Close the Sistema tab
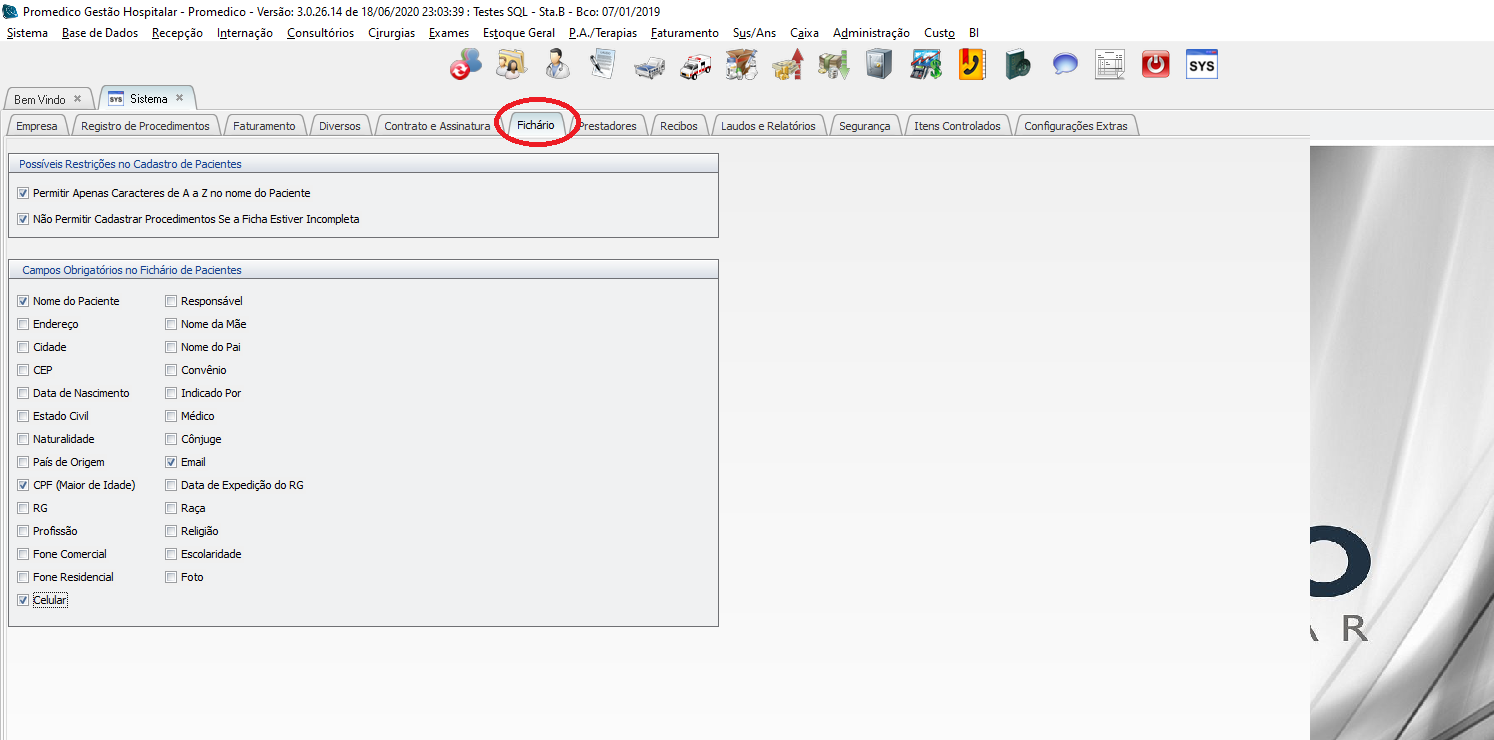Screen dimensions: 1494x740 [x=180, y=98]
